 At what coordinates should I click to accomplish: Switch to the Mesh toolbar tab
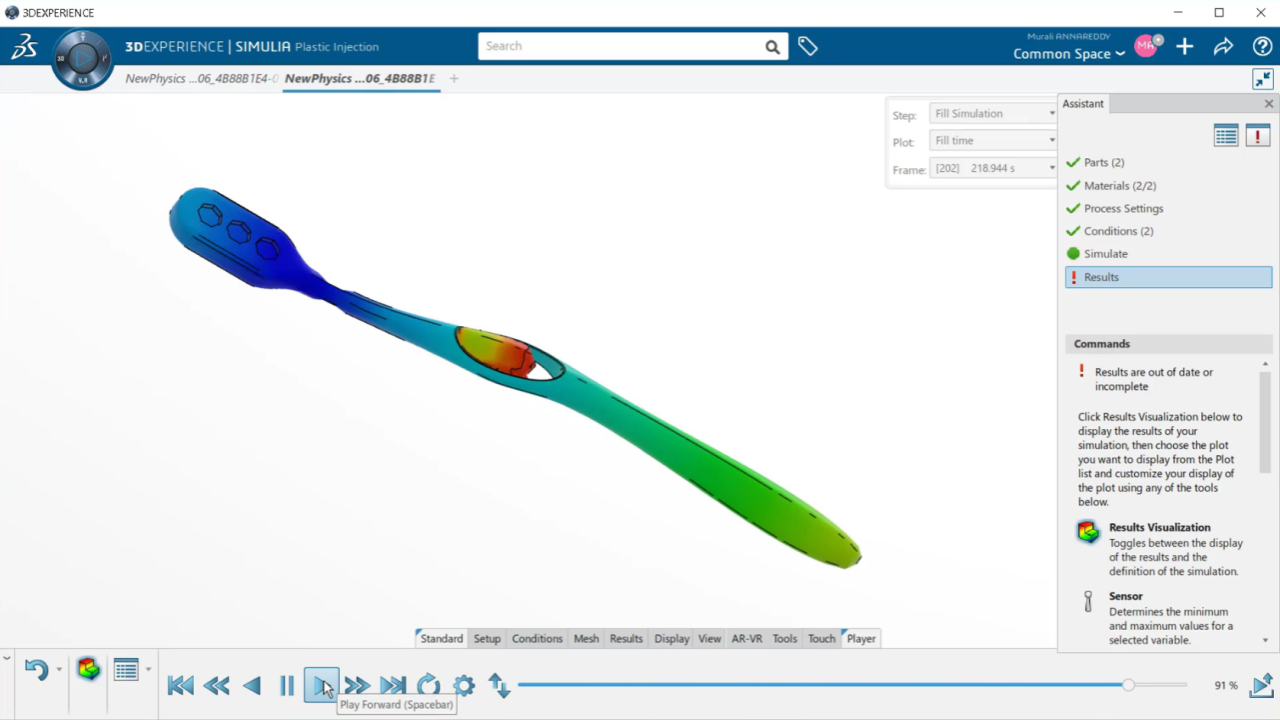[x=586, y=638]
